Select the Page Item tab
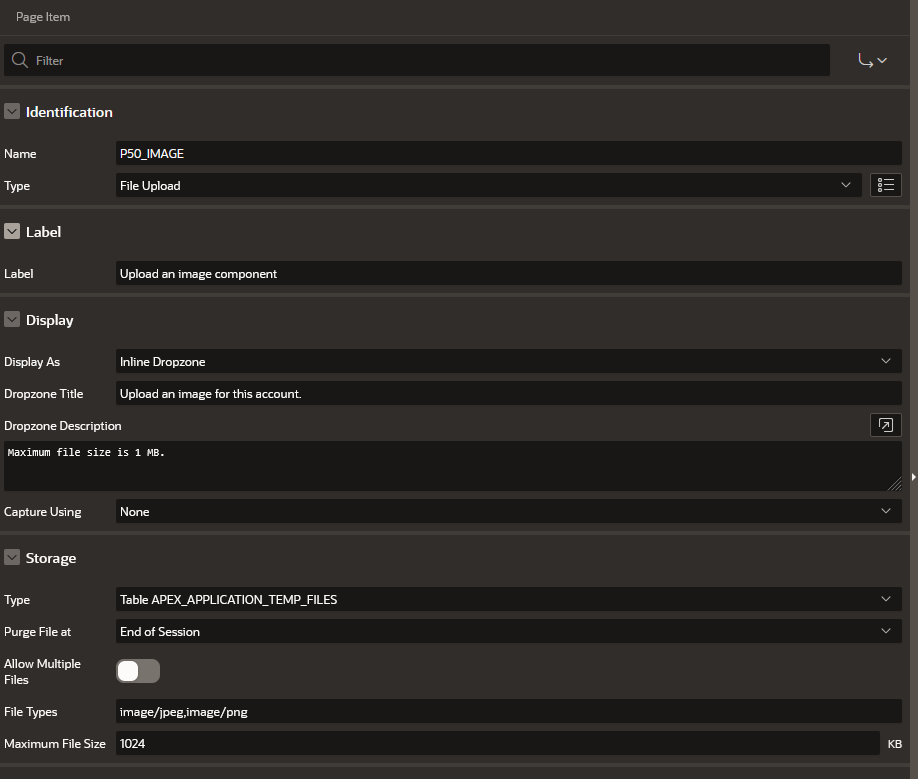The image size is (918, 779). tap(43, 17)
